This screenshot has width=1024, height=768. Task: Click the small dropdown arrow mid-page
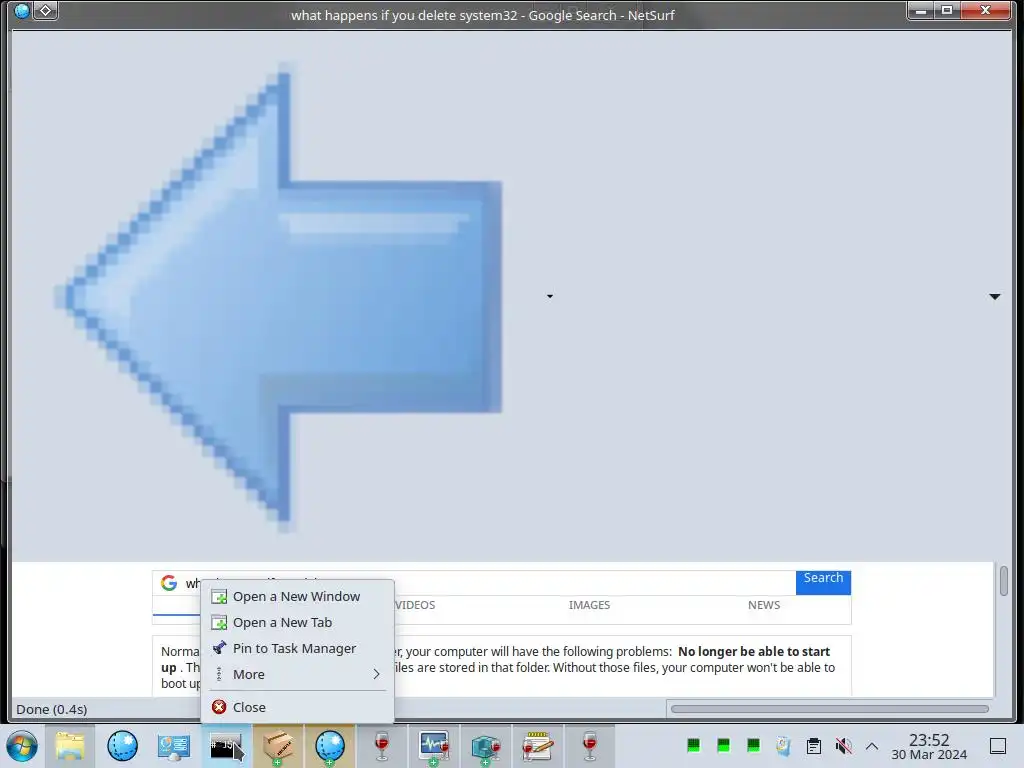(x=550, y=296)
